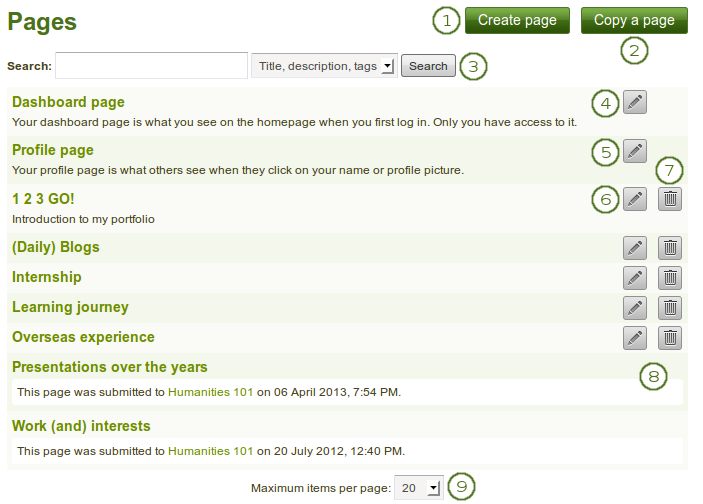Delete the (Daily) Blogs page
Viewport: 703px width, 504px height.
[670, 247]
